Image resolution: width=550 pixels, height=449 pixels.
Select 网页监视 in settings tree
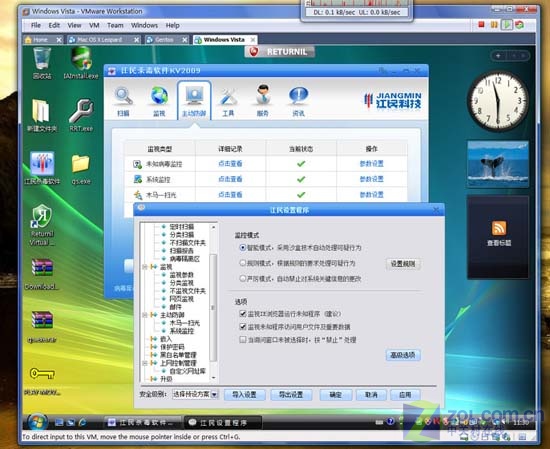[x=182, y=299]
